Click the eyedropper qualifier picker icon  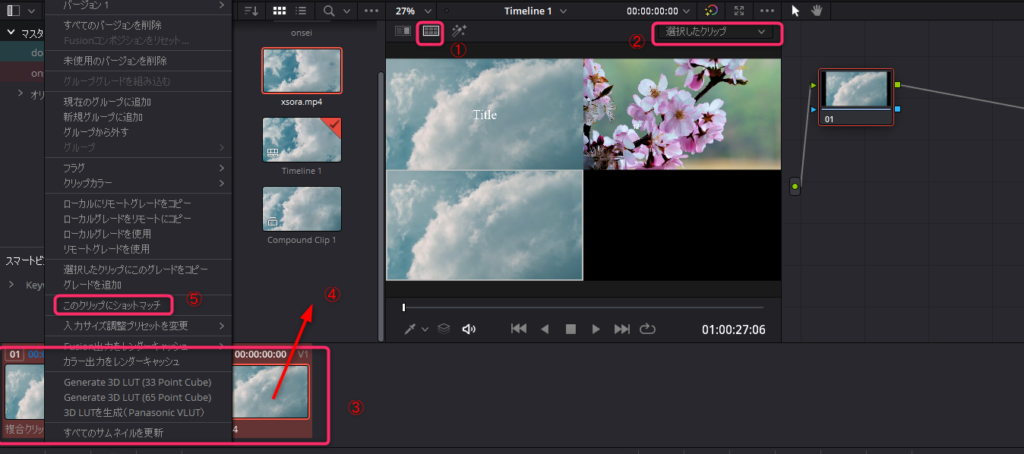(409, 329)
